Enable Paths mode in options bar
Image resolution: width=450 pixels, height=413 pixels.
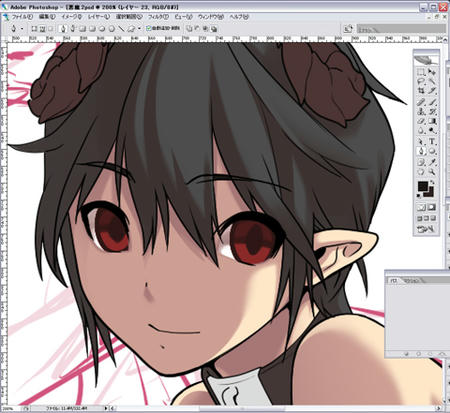point(42,29)
